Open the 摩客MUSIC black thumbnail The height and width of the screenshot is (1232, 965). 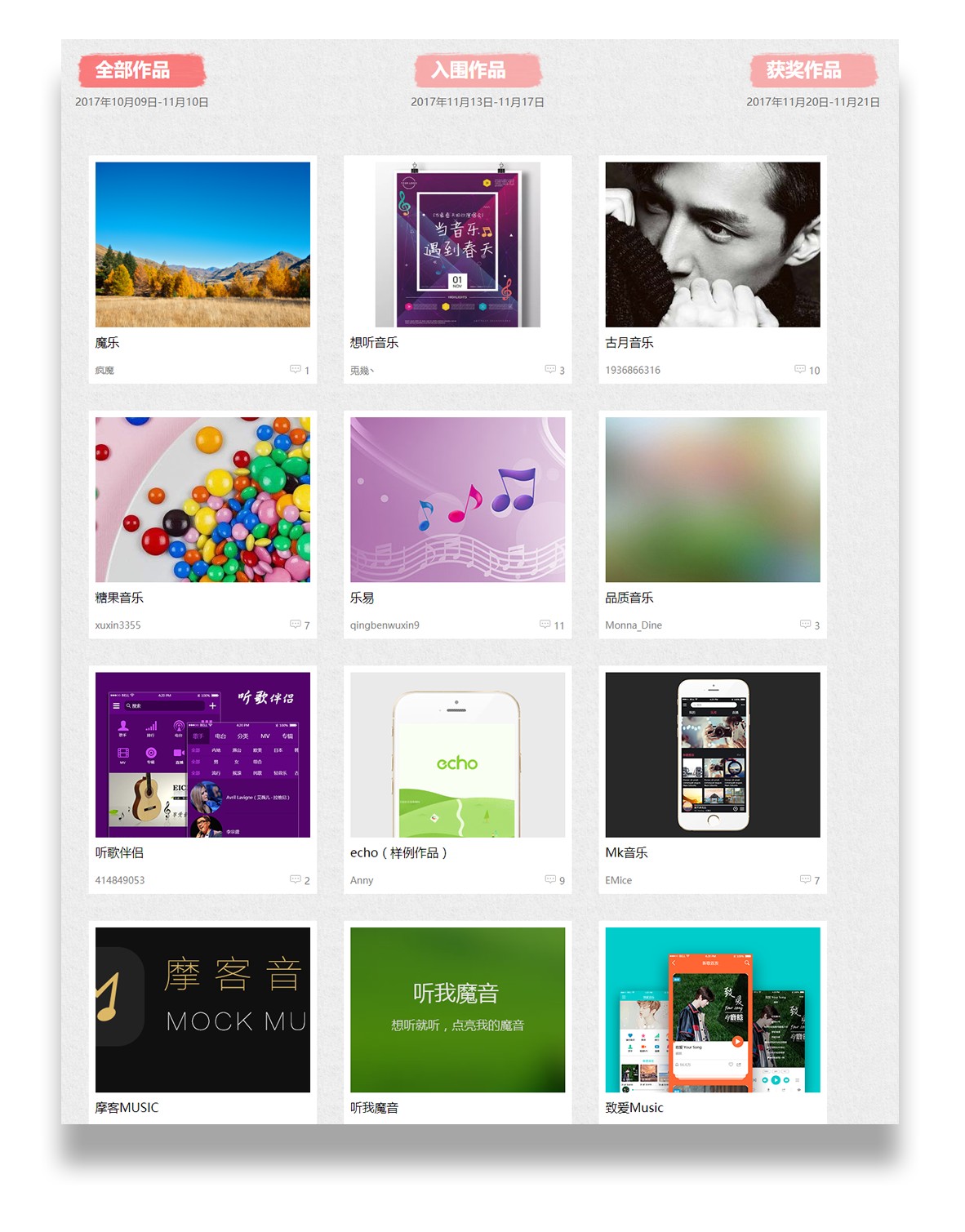202,1010
